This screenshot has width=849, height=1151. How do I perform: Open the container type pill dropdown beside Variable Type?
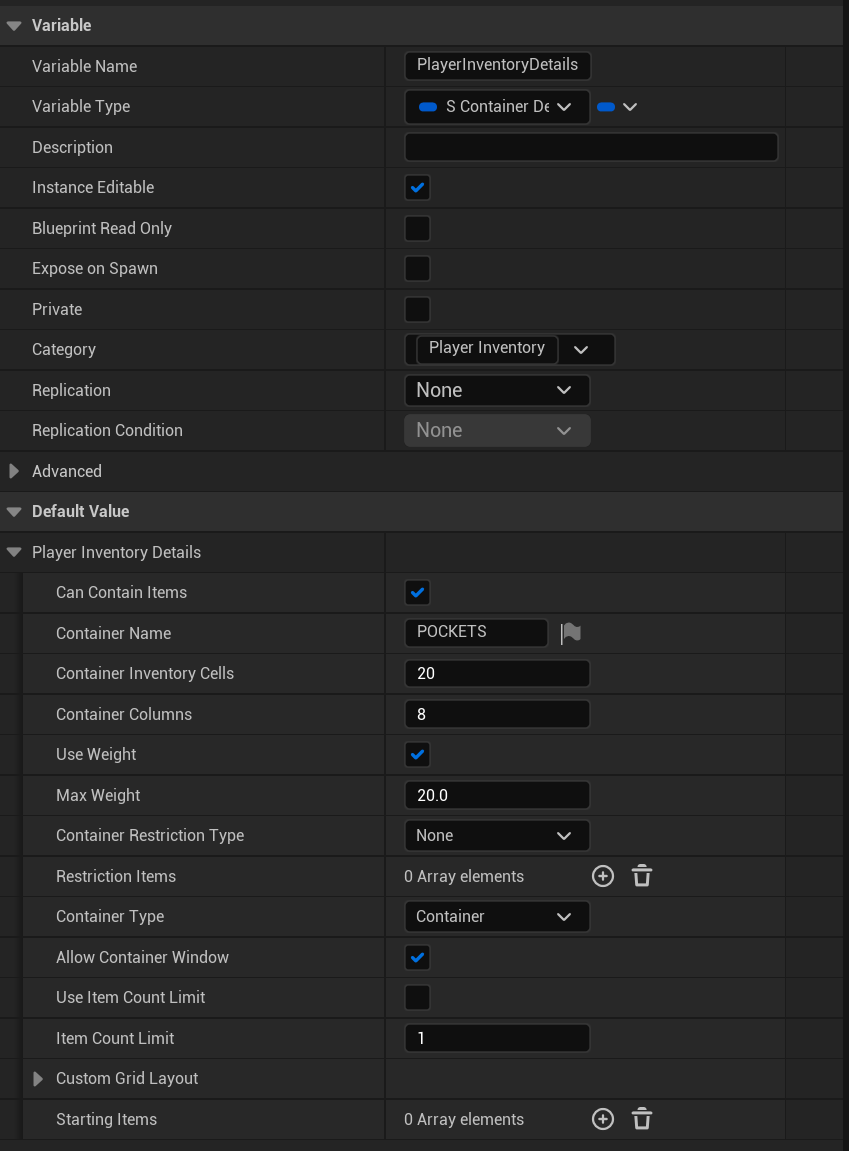[x=617, y=107]
